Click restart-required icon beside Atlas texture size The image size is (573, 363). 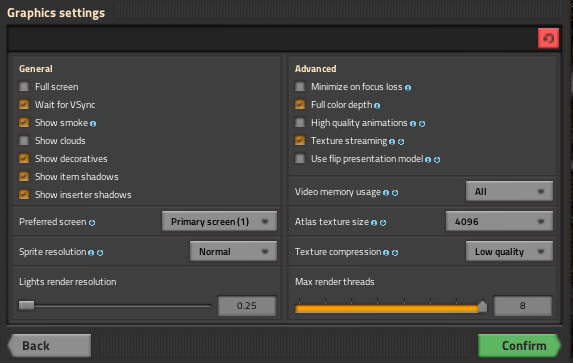383,223
